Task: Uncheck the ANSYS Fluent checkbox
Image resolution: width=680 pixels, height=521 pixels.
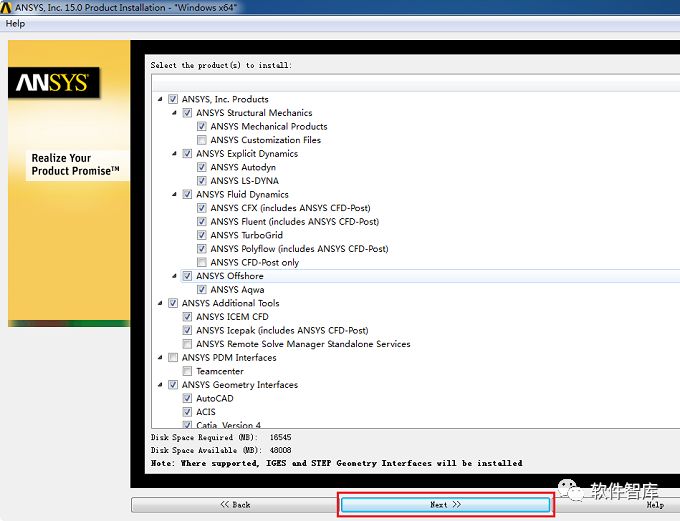Action: 202,221
